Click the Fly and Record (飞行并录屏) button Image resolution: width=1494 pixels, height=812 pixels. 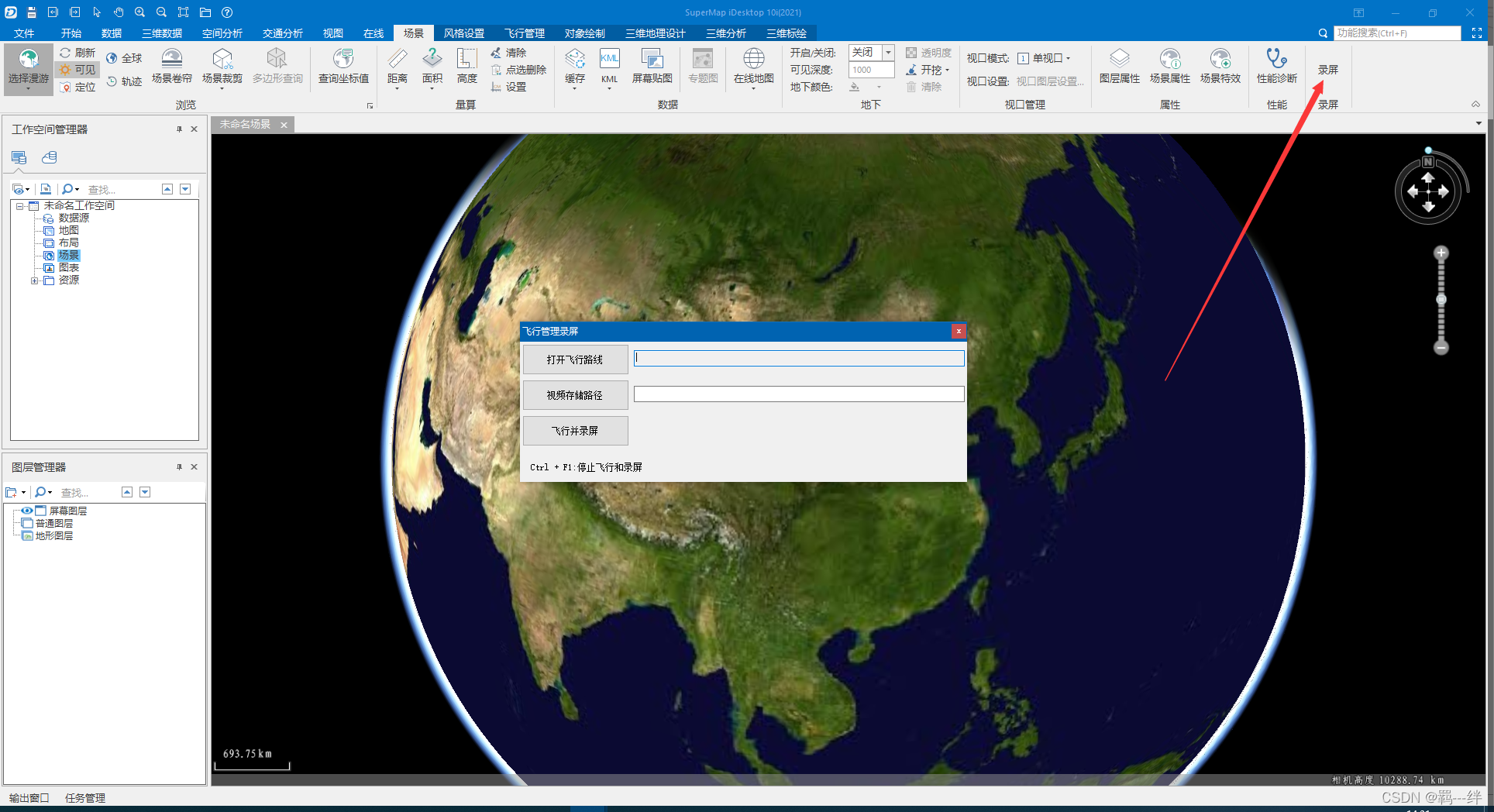click(575, 431)
